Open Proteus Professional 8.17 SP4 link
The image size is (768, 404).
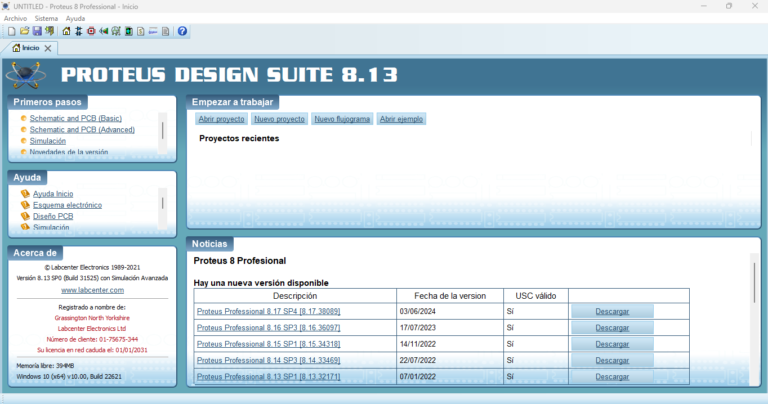(268, 311)
